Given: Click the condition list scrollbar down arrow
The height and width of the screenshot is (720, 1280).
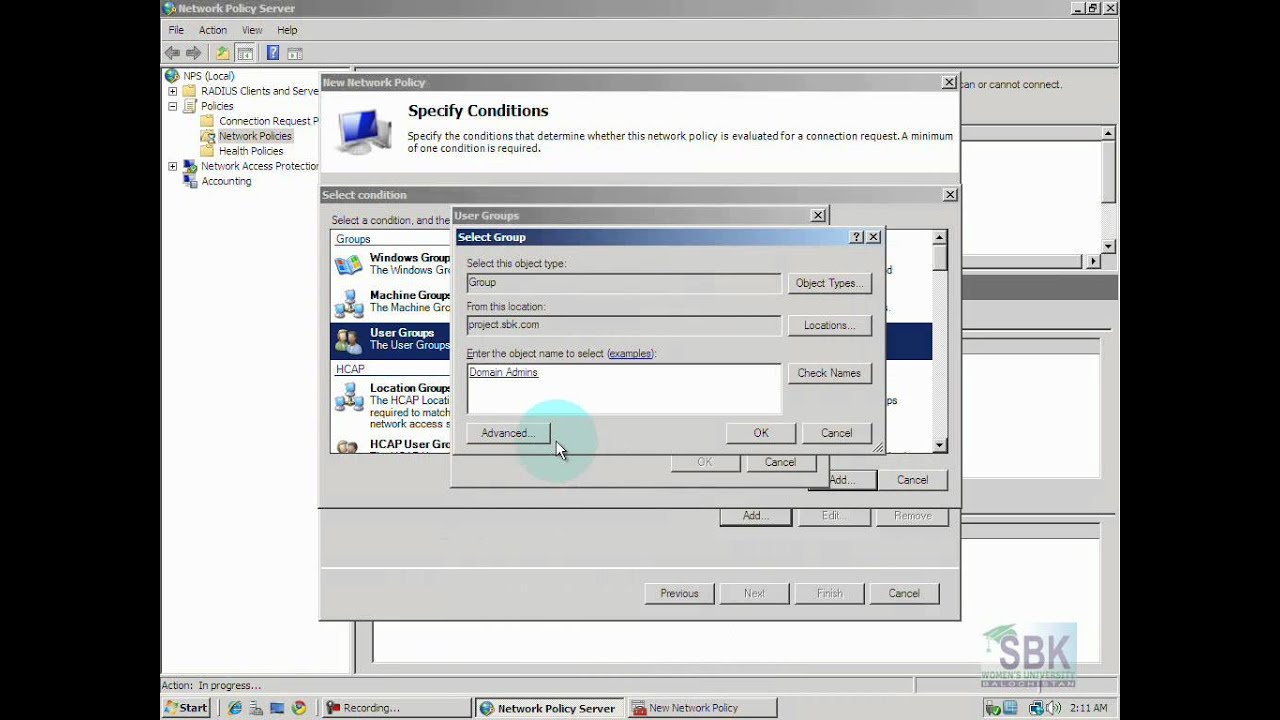Looking at the screenshot, I should 939,446.
